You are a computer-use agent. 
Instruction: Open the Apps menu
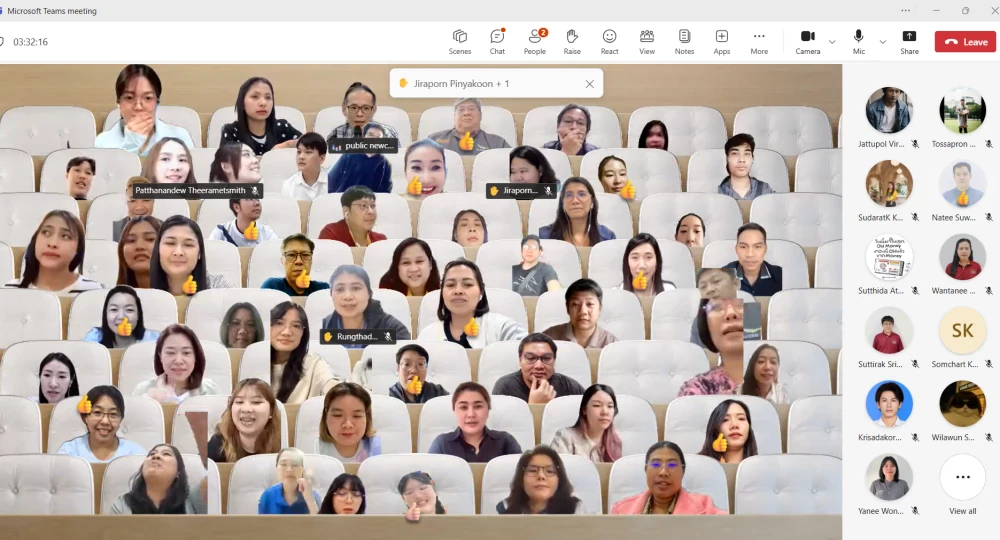(x=722, y=42)
